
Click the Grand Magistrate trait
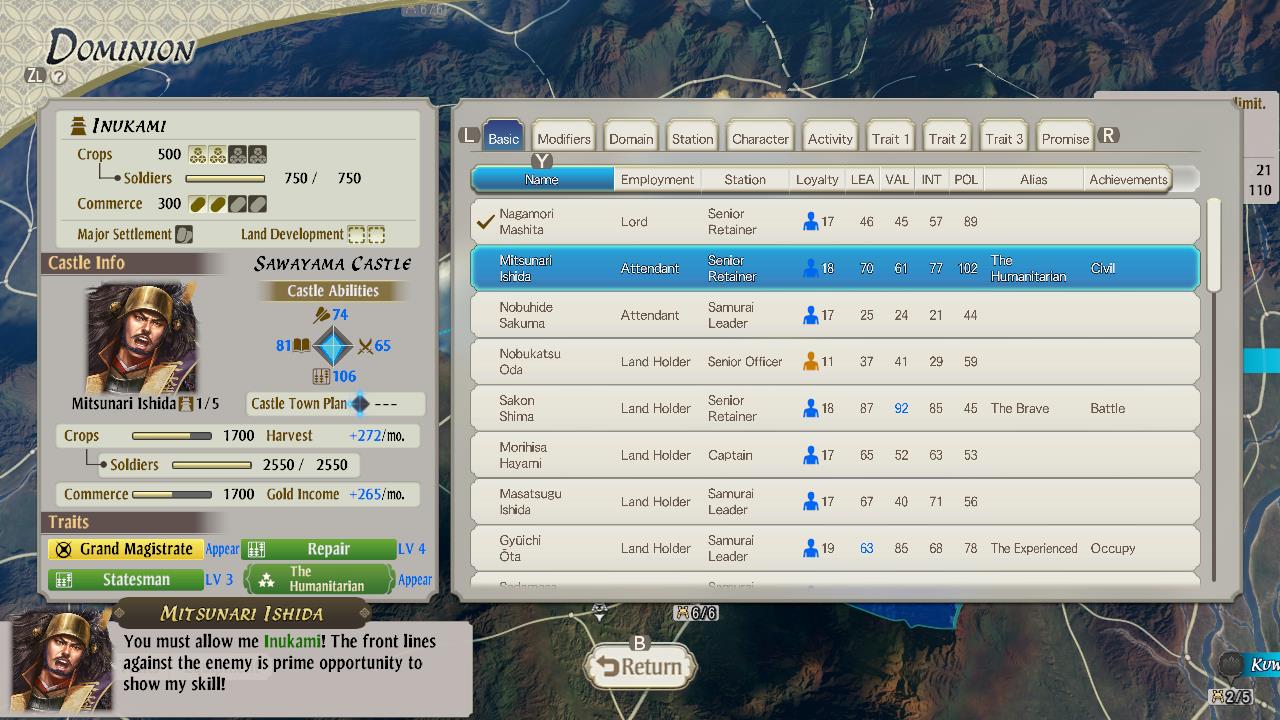(125, 549)
